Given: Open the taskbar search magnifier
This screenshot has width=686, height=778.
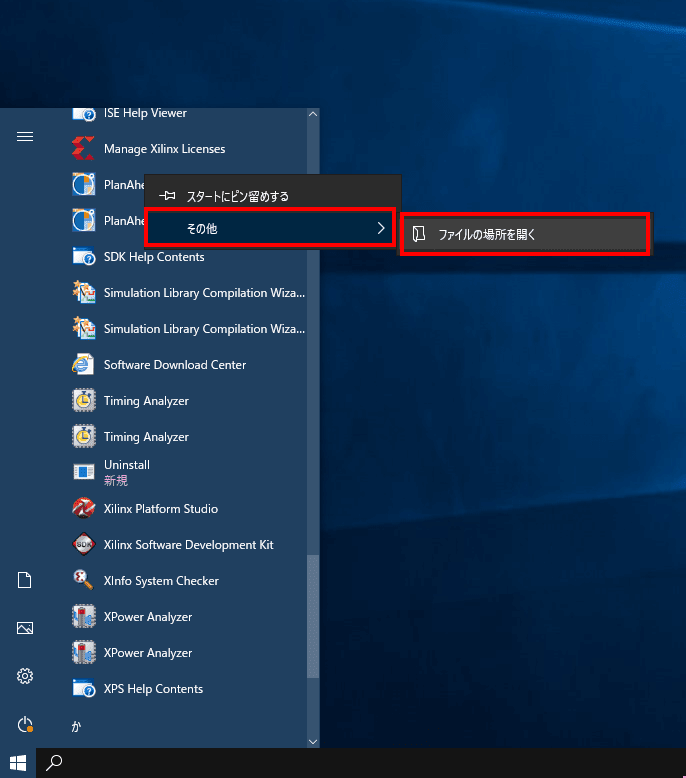Looking at the screenshot, I should pyautogui.click(x=55, y=762).
